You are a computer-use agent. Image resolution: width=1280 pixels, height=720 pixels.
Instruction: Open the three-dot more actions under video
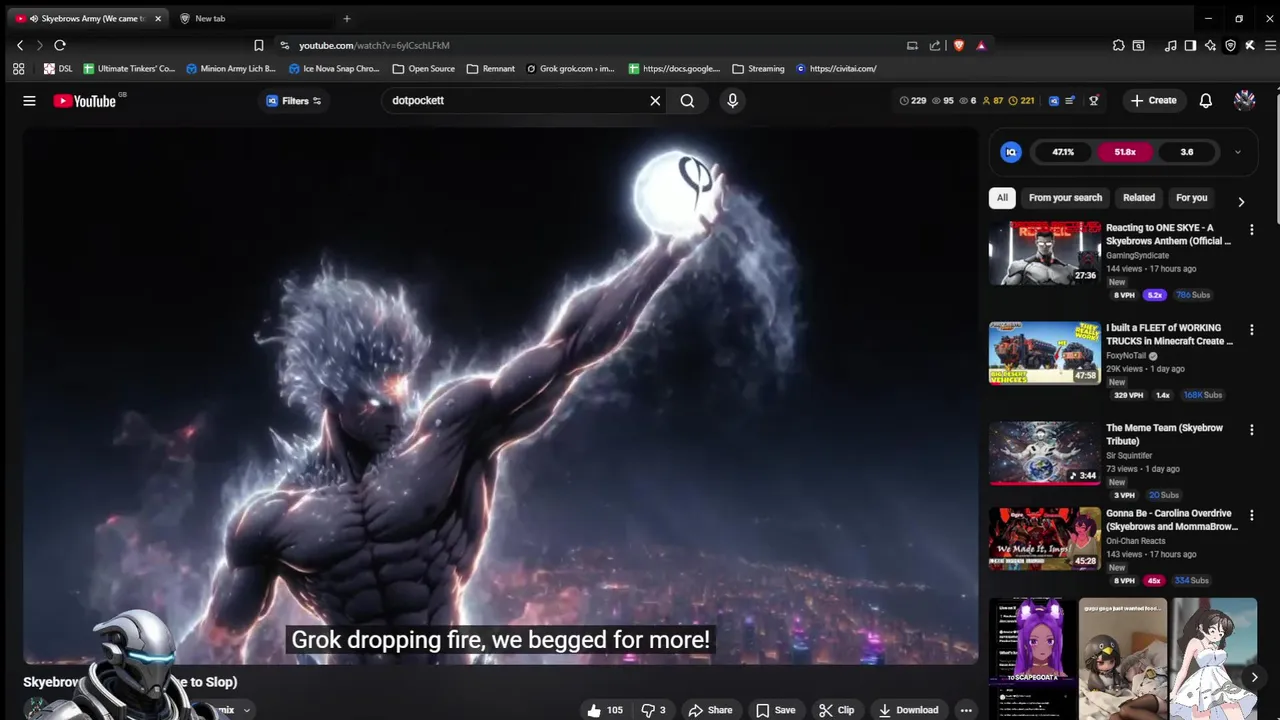coord(966,710)
